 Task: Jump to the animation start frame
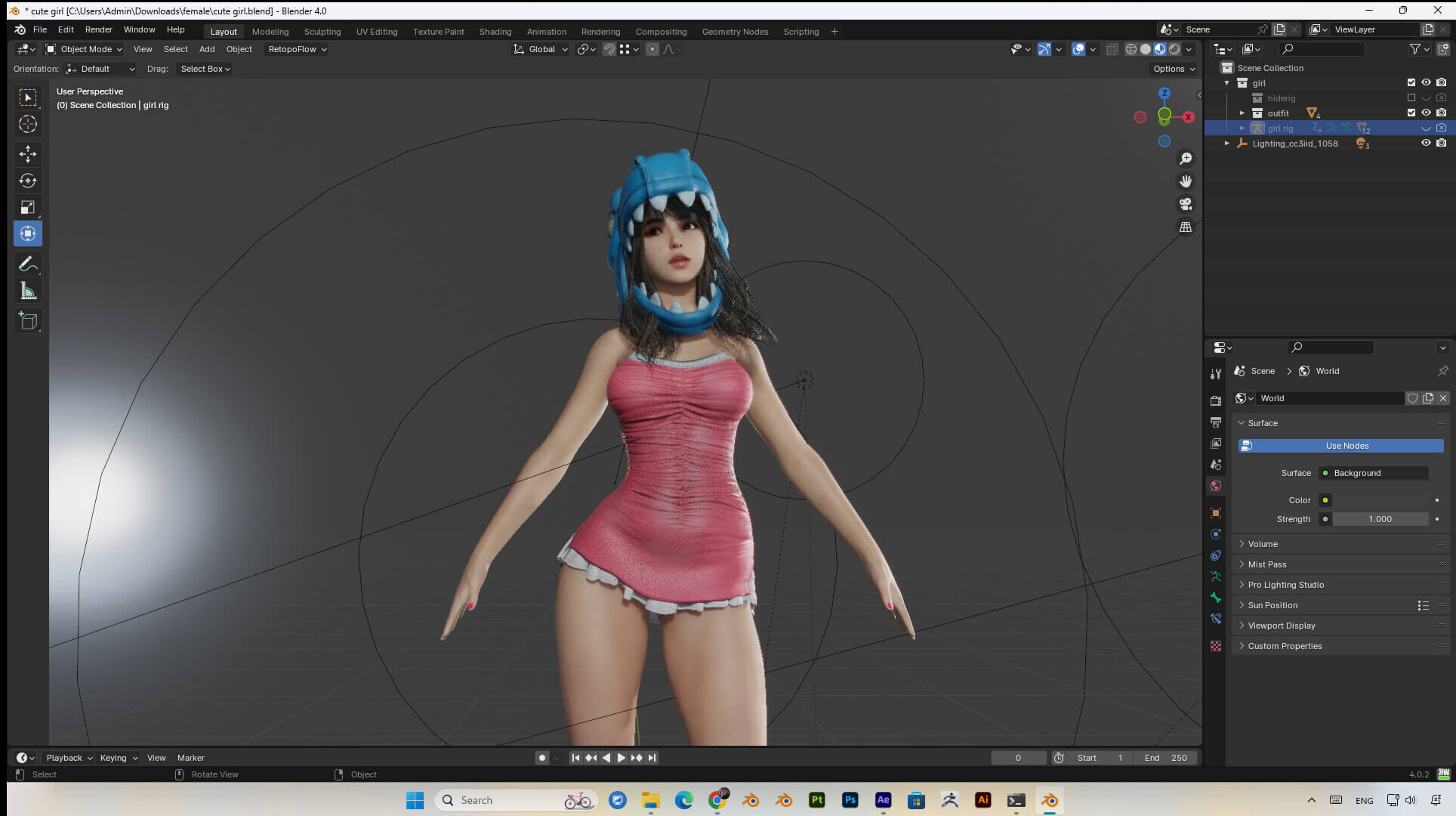575,758
